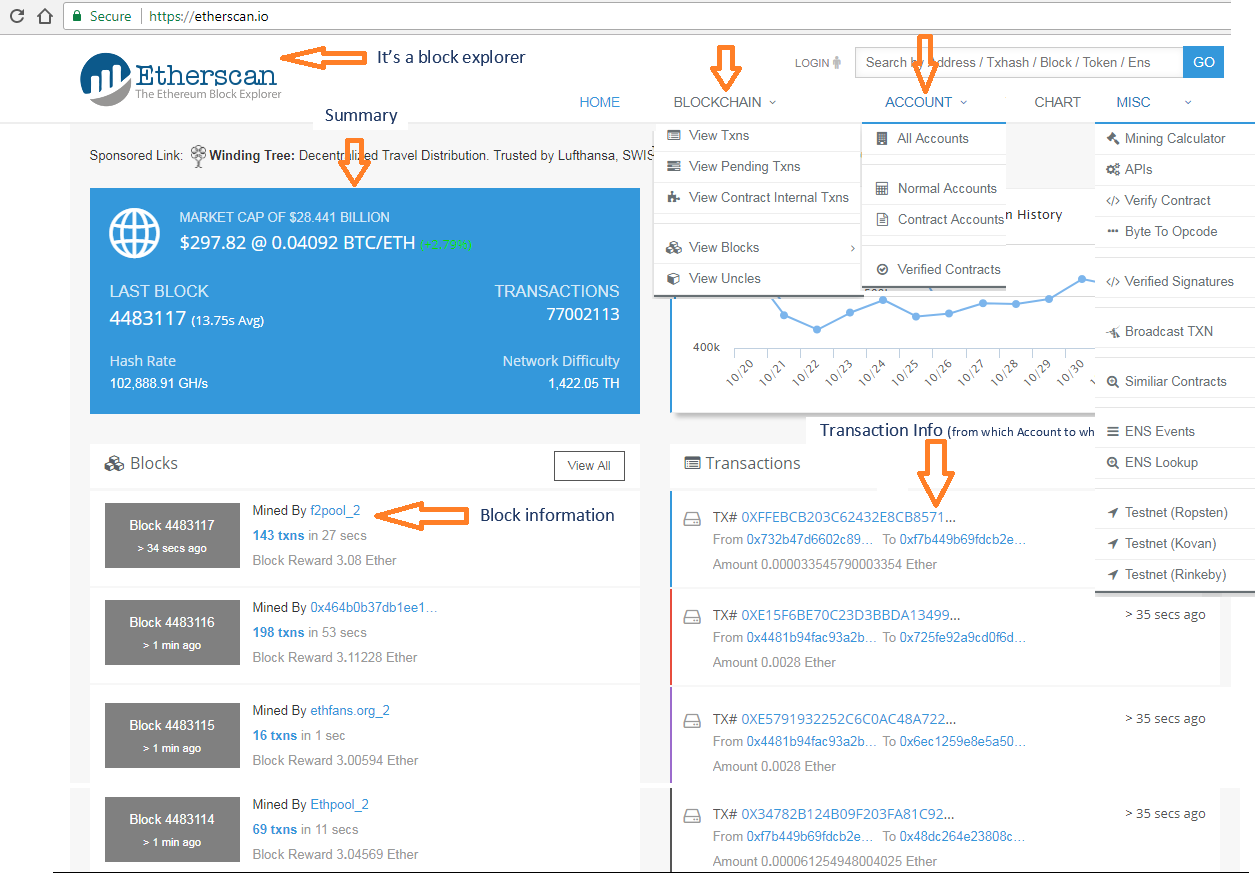
Task: Focus the address/txhash search field
Action: coord(1018,62)
